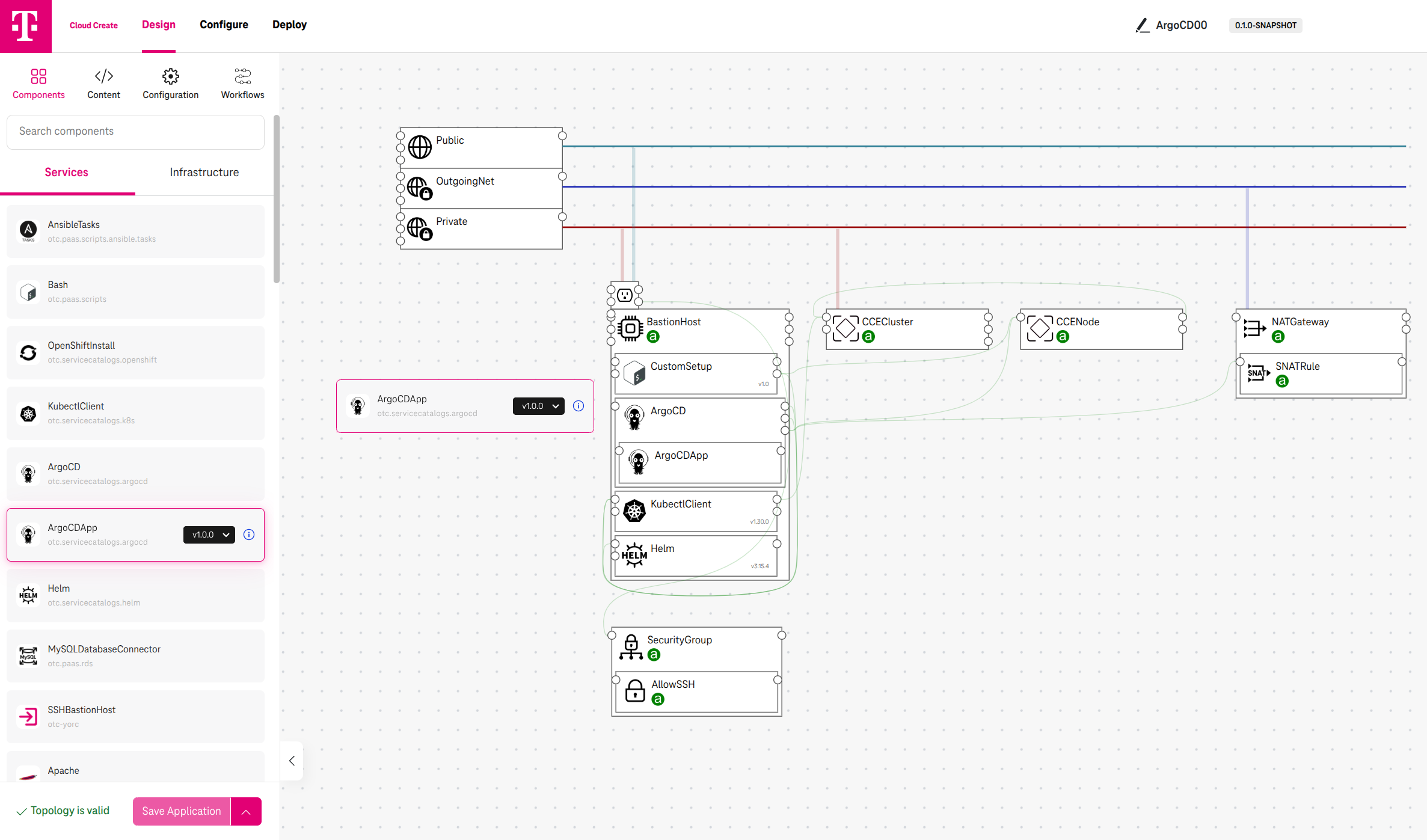The image size is (1427, 840).
Task: Select the Bash component icon in list
Action: coord(28,292)
